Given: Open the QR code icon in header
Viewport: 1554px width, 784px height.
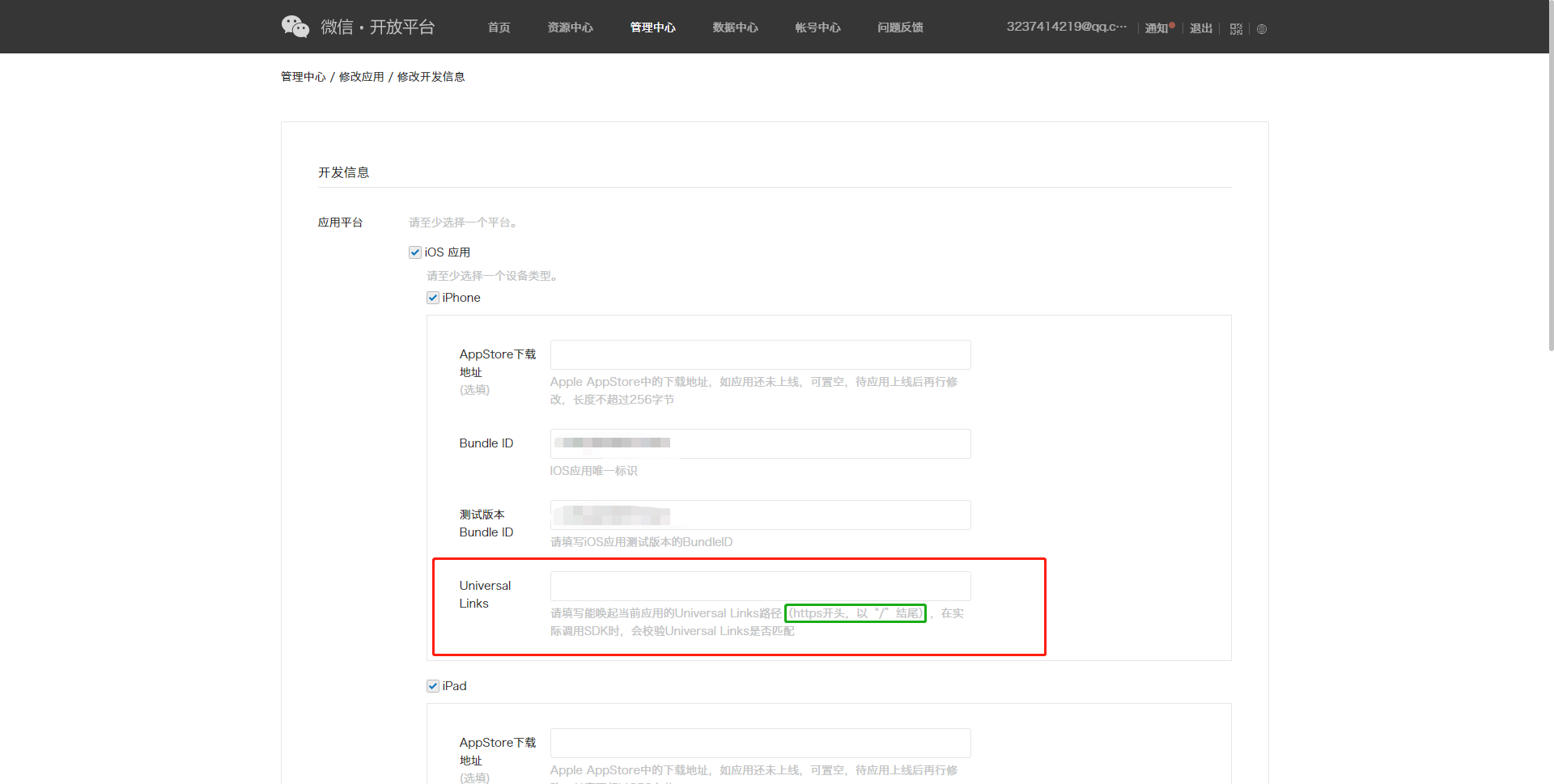Looking at the screenshot, I should coord(1236,29).
